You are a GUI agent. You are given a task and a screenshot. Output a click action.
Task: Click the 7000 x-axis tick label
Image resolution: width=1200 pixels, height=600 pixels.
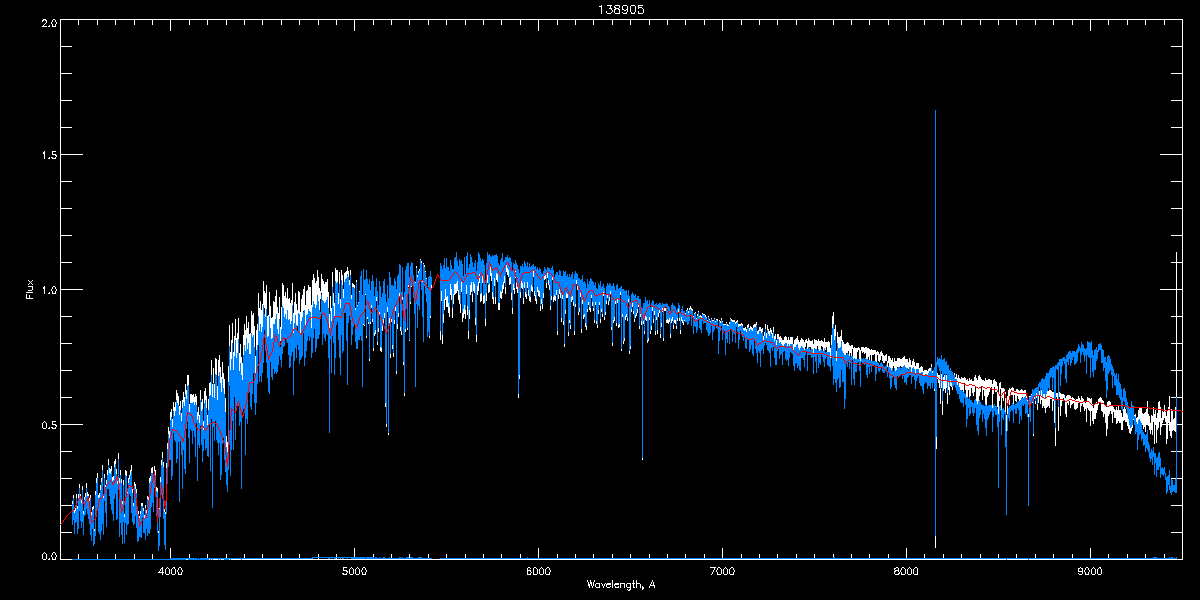(722, 571)
